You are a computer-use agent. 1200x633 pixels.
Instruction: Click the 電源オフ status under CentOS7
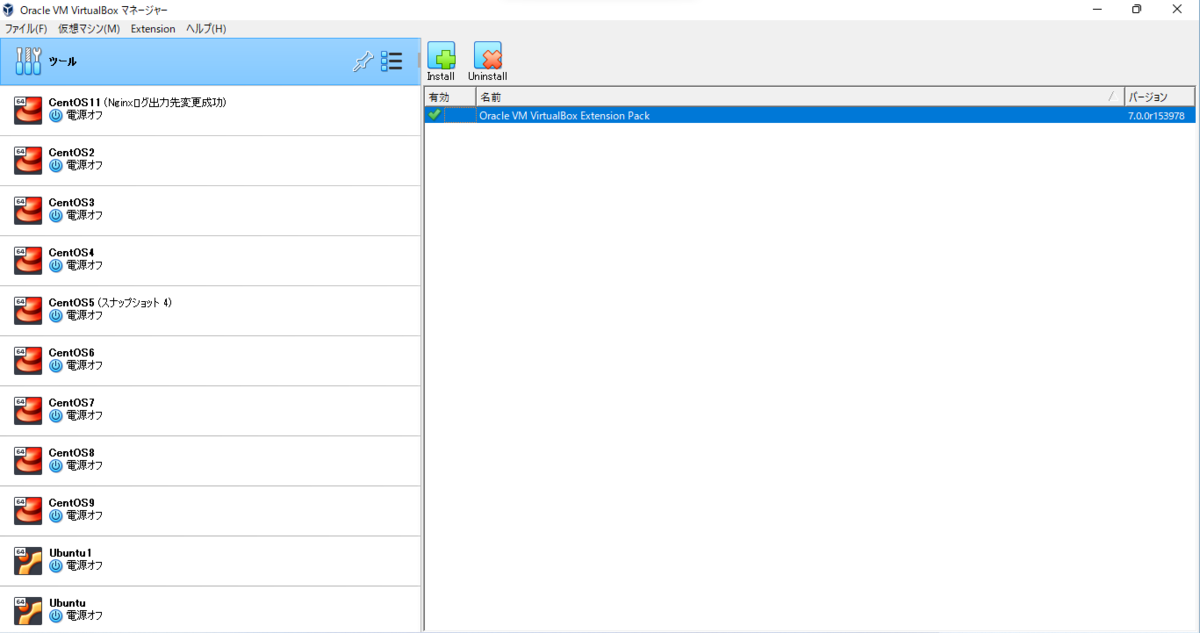tap(84, 416)
